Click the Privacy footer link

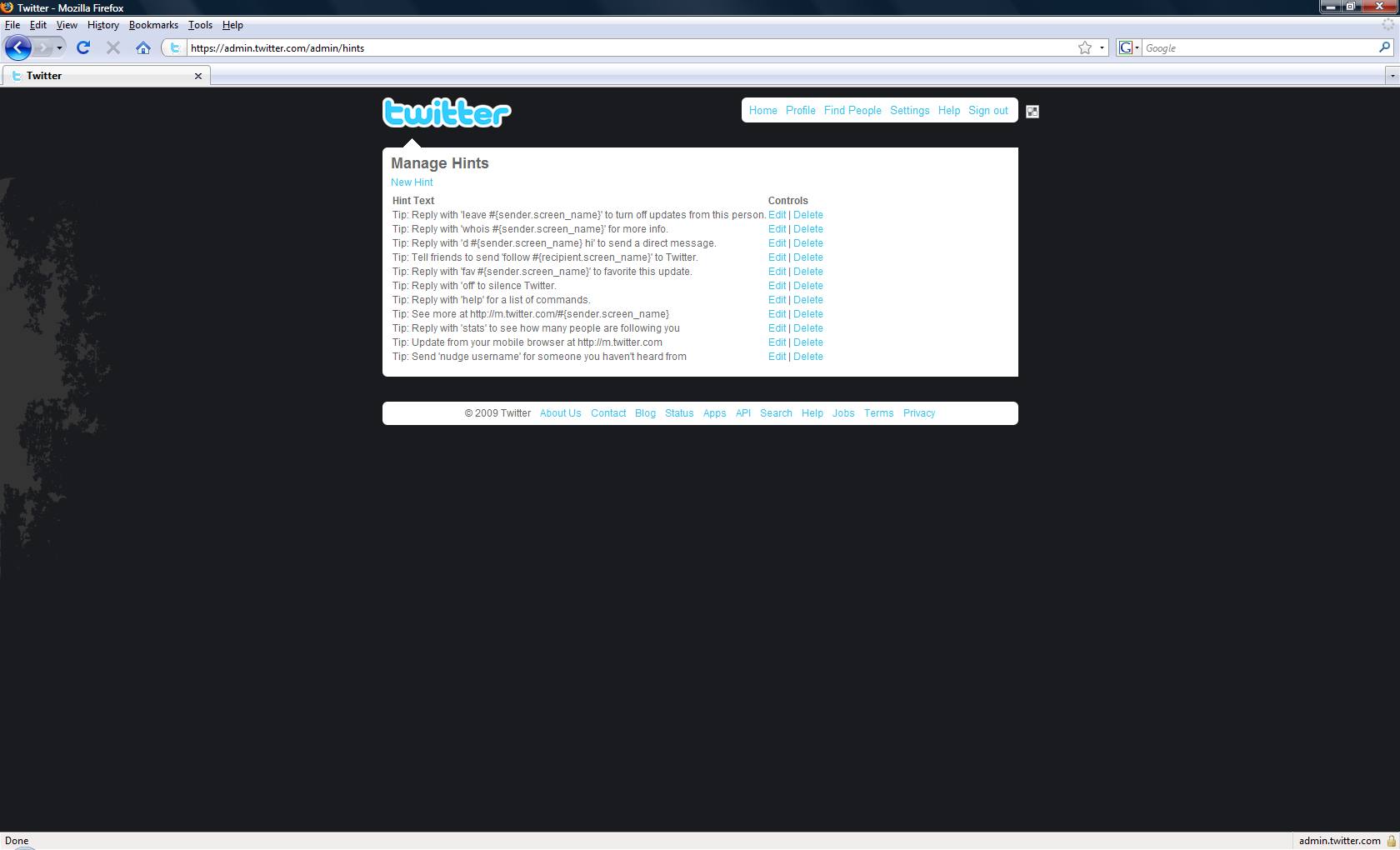[919, 413]
